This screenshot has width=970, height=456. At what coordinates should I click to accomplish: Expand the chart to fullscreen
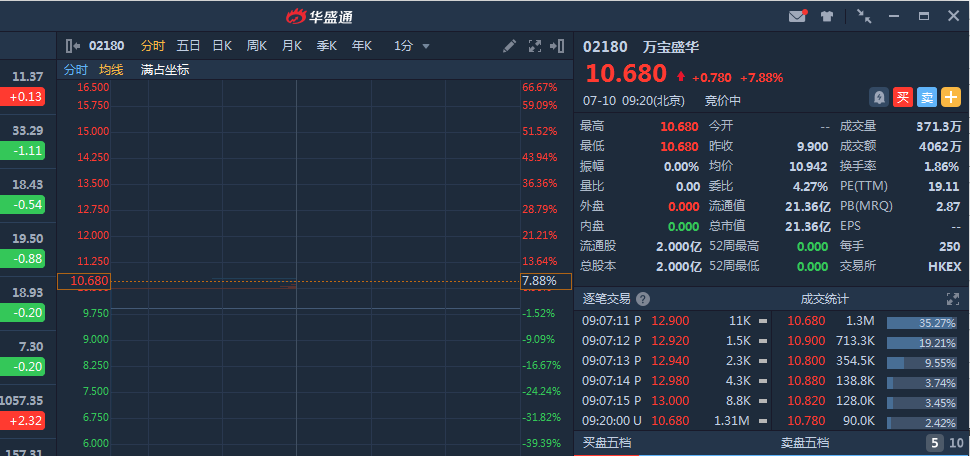tap(534, 46)
